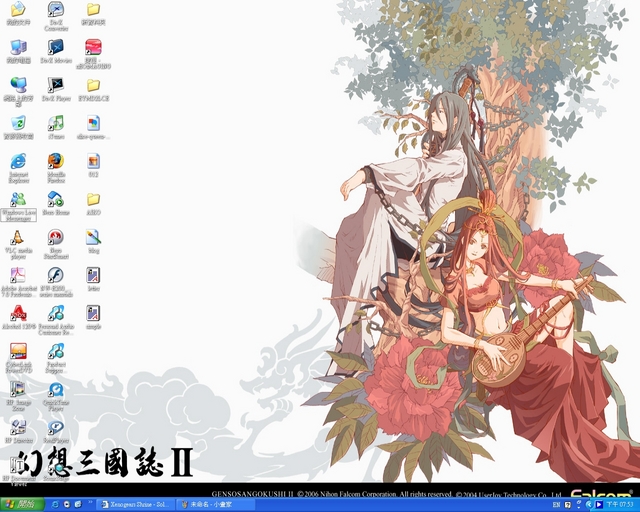Screen dimensions: 640x512
Task: Launch the Nero Home shortcut
Action: (56, 199)
